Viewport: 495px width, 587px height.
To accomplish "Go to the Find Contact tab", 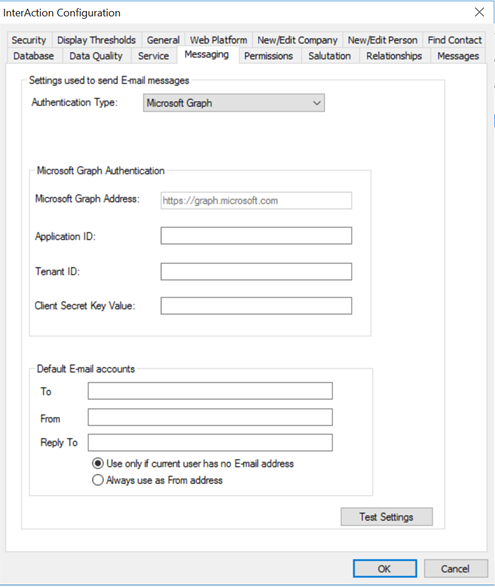I will tap(455, 40).
